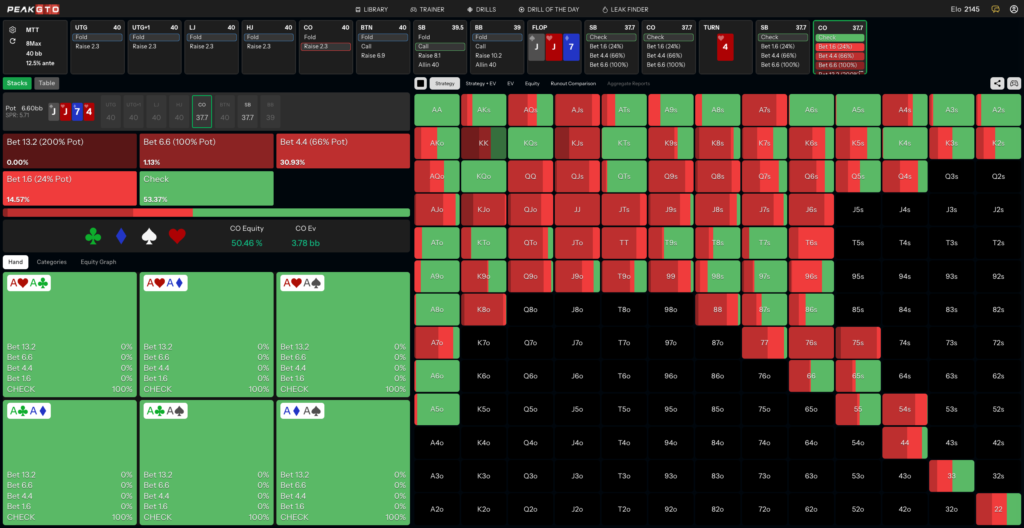The width and height of the screenshot is (1024, 528).
Task: Select the KK cell in the matrix
Action: coord(483,143)
